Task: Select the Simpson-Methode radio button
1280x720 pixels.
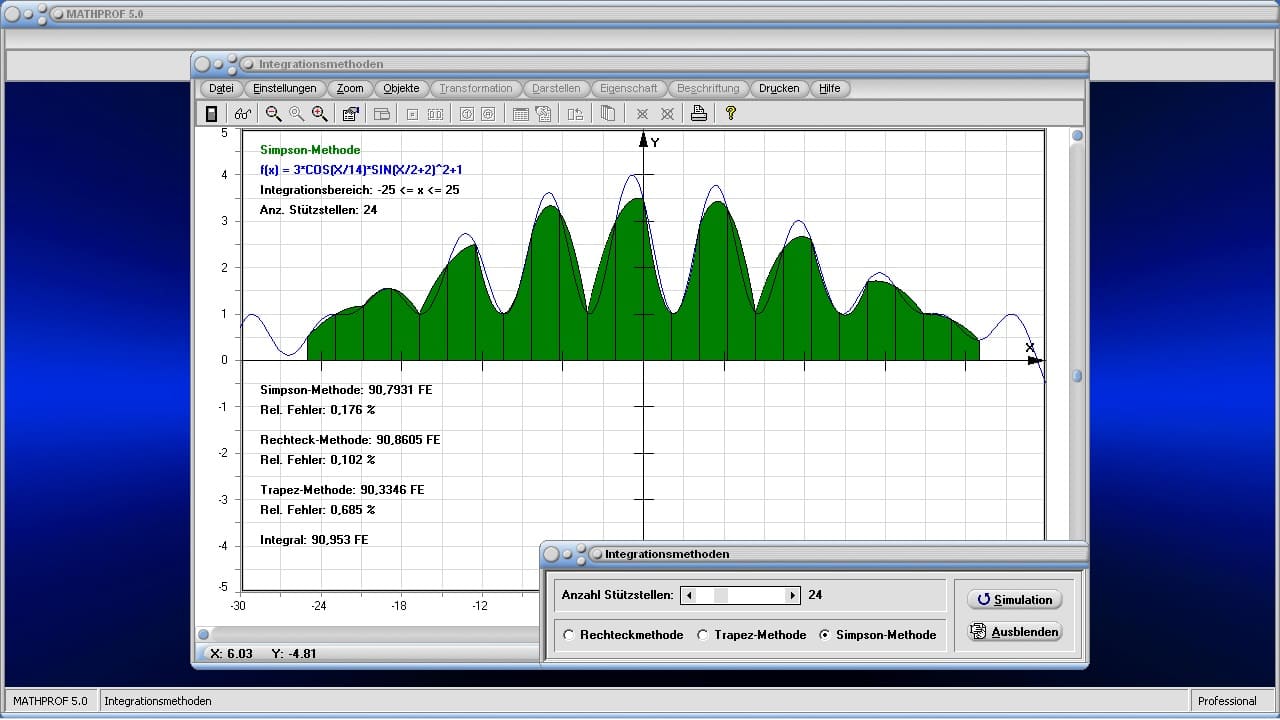Action: click(825, 635)
